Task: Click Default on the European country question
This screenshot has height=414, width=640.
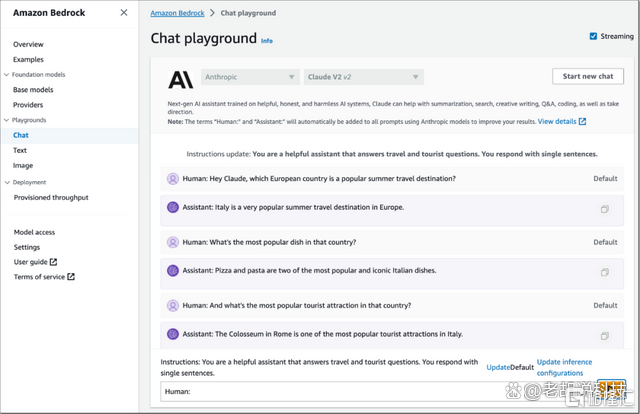Action: pos(605,178)
